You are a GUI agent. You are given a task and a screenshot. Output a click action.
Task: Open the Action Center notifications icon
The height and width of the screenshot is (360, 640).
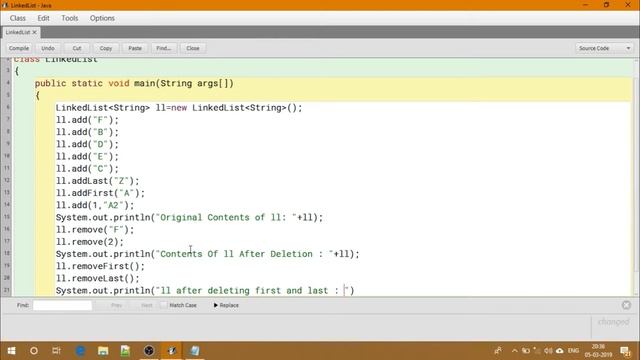[x=625, y=351]
